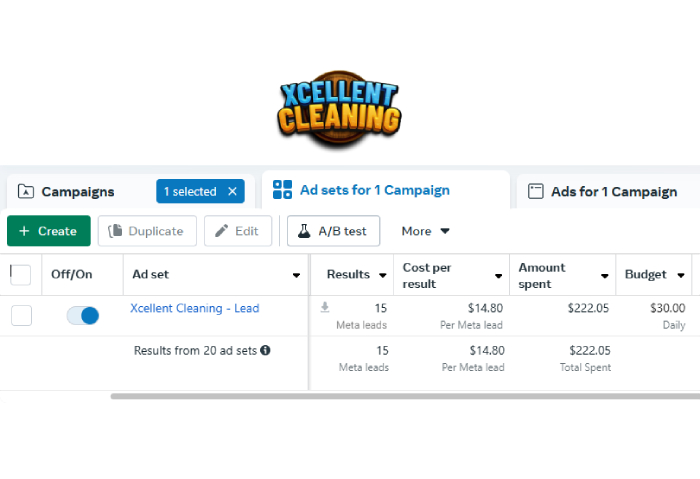This screenshot has width=700, height=479.
Task: Click the Xcellent Cleaning logo
Action: pyautogui.click(x=339, y=109)
